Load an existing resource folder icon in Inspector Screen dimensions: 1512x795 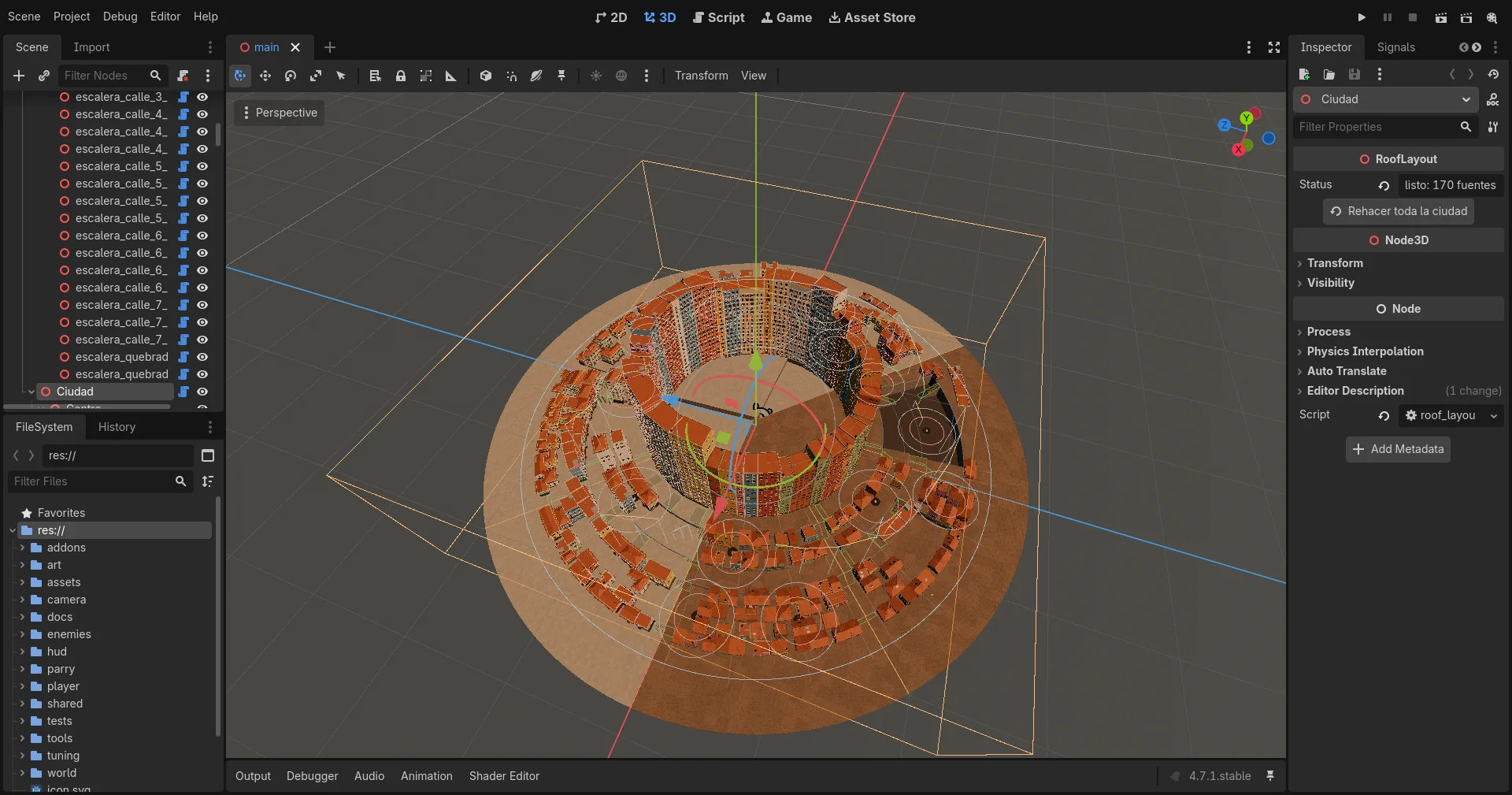(1329, 74)
